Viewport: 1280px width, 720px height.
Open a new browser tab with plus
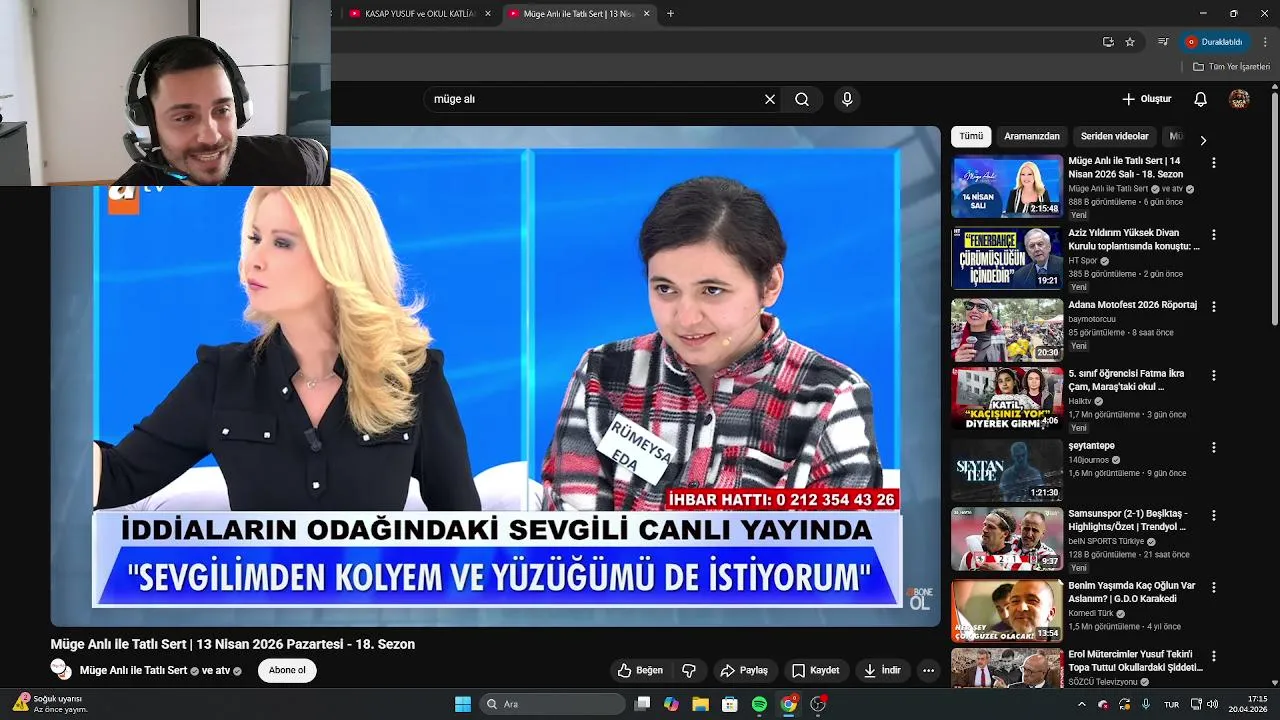[670, 14]
